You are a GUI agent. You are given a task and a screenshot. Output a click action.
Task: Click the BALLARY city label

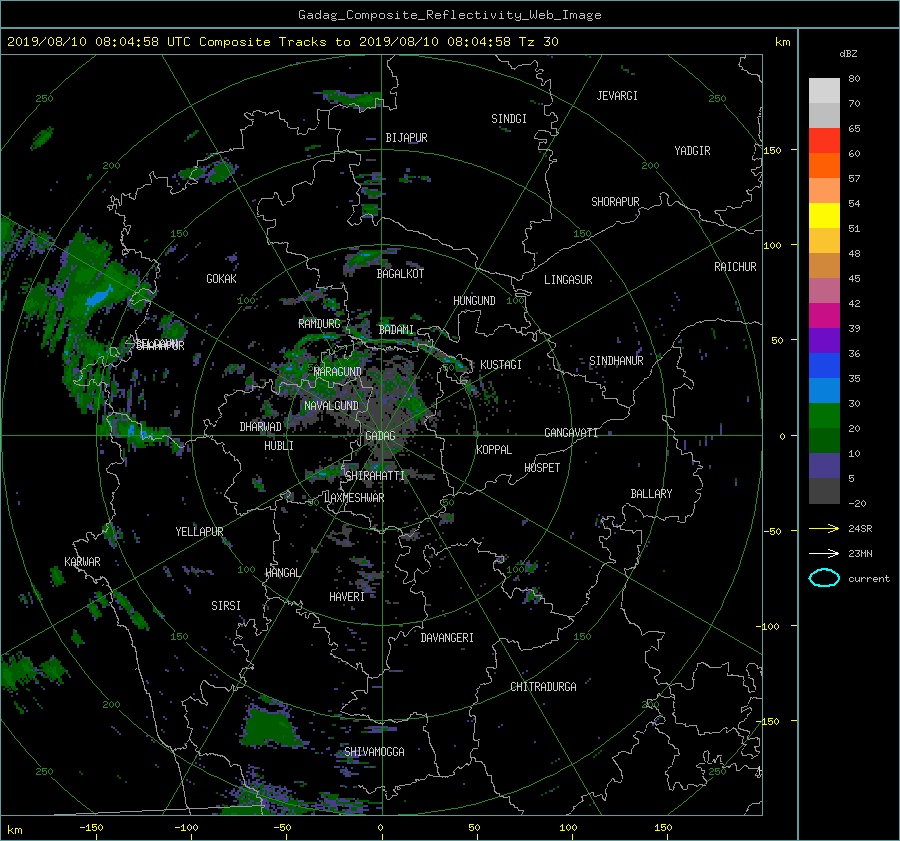tap(651, 494)
